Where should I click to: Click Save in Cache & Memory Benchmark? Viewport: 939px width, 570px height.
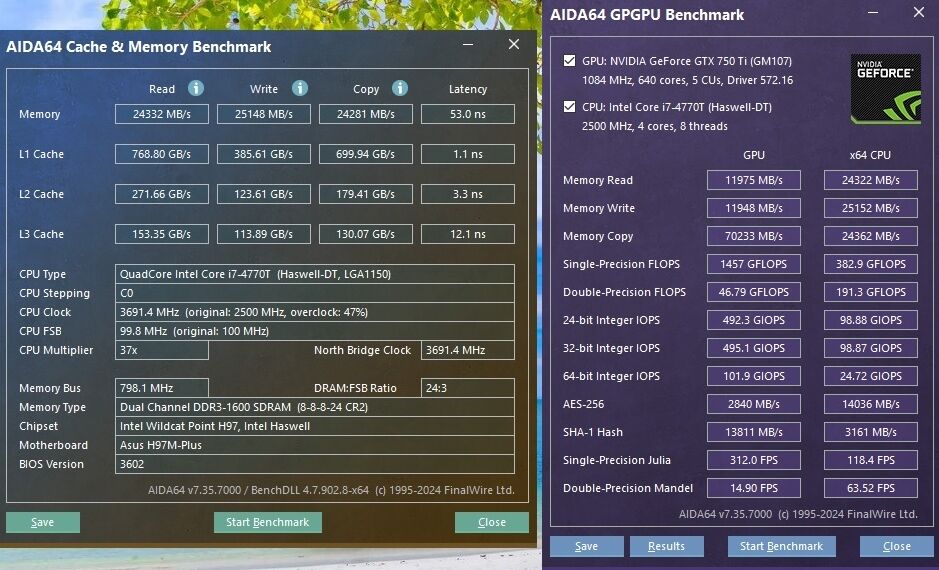(43, 522)
